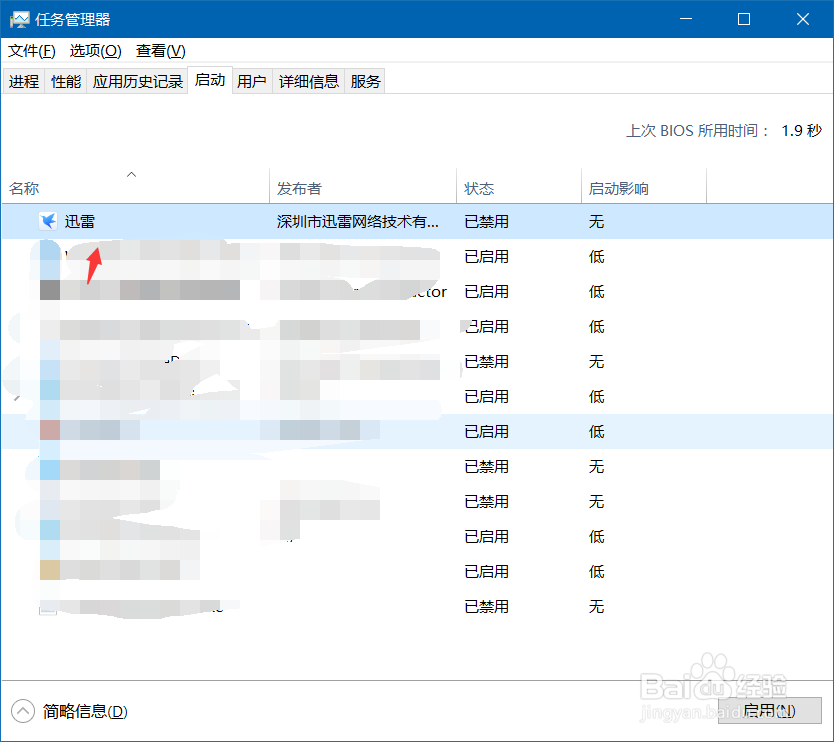This screenshot has height=742, width=834.
Task: Click 已禁用 status in 迅雷 row
Action: pyautogui.click(x=487, y=221)
